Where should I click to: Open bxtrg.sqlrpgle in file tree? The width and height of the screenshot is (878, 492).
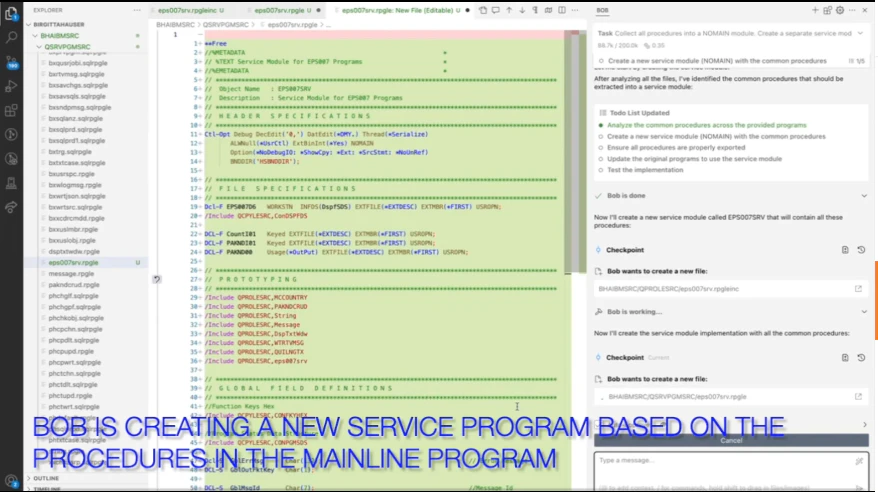(x=70, y=152)
